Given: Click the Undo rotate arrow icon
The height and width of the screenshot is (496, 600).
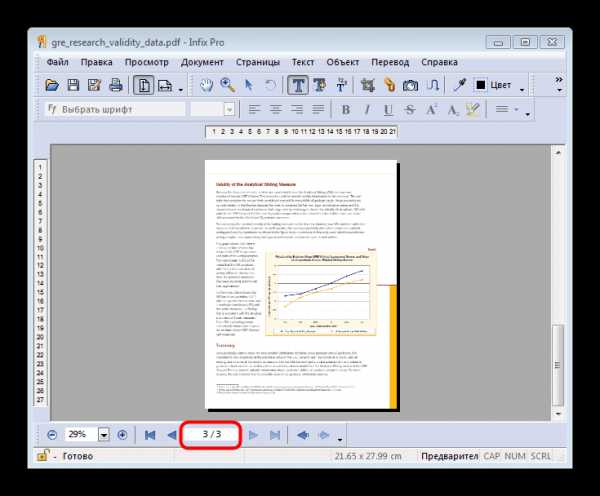Looking at the screenshot, I should tap(271, 85).
